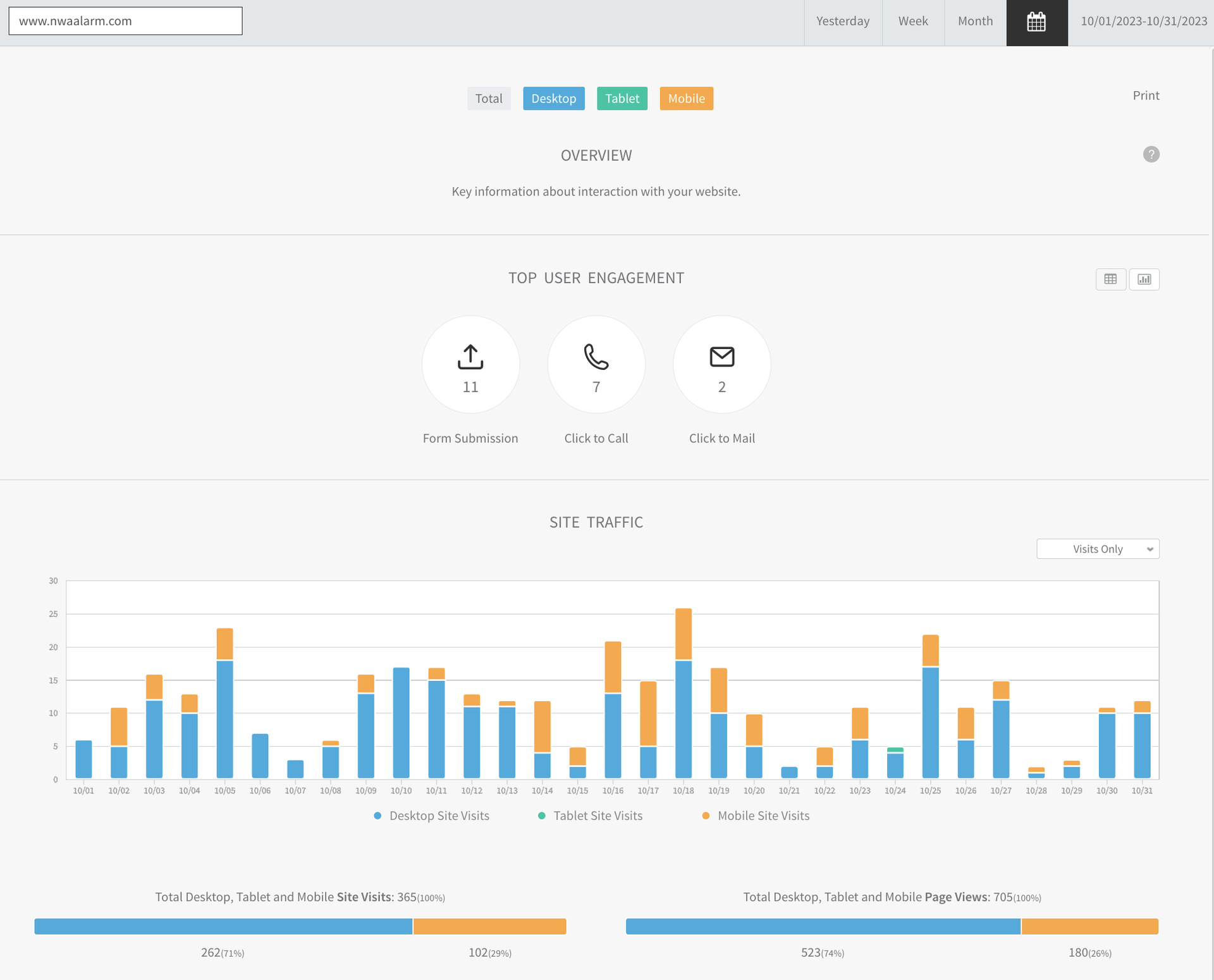Select the Total filter button

(x=488, y=99)
